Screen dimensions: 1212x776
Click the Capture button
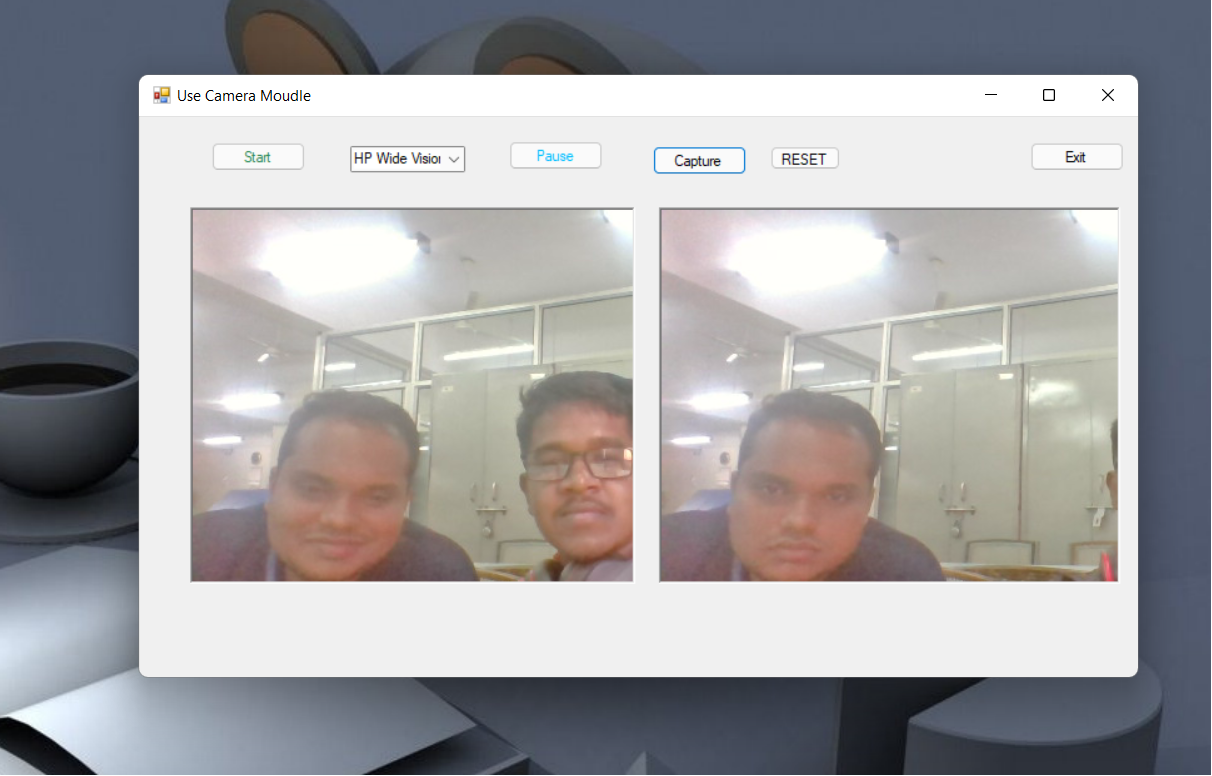click(699, 161)
